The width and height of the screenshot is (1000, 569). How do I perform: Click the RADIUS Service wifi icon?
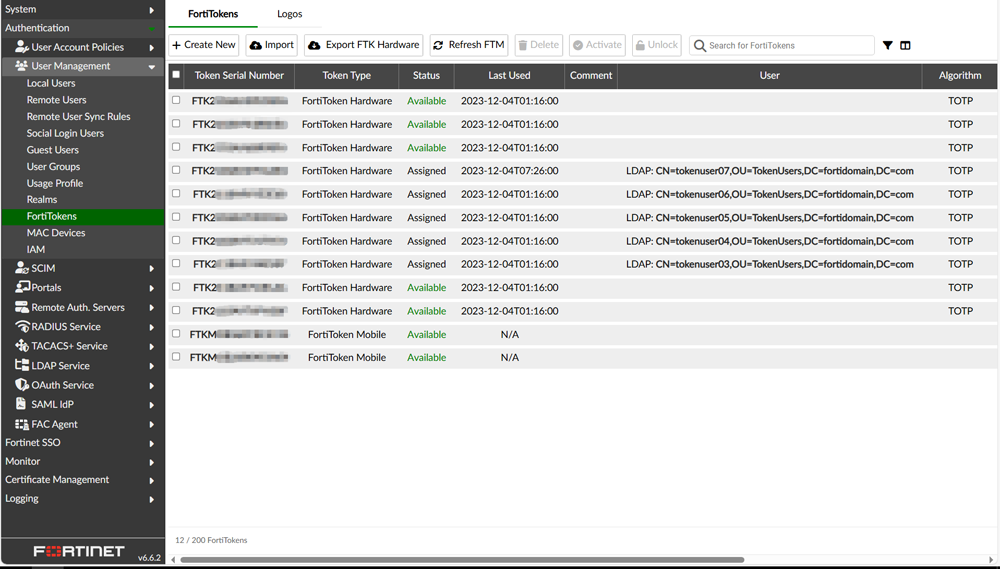[x=22, y=327]
